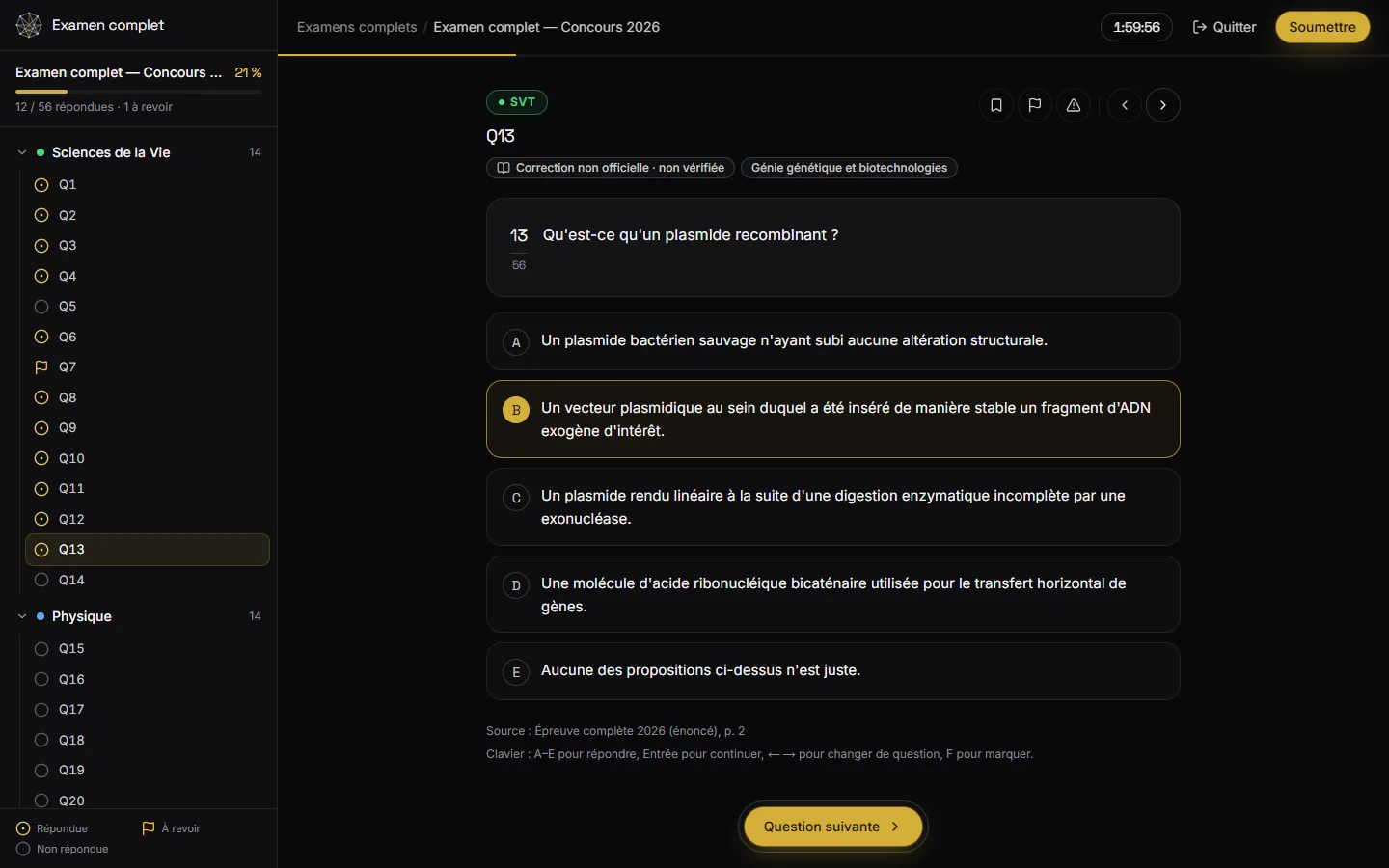Click the app logo beside Examen complet
This screenshot has height=868, width=1389.
[x=29, y=25]
